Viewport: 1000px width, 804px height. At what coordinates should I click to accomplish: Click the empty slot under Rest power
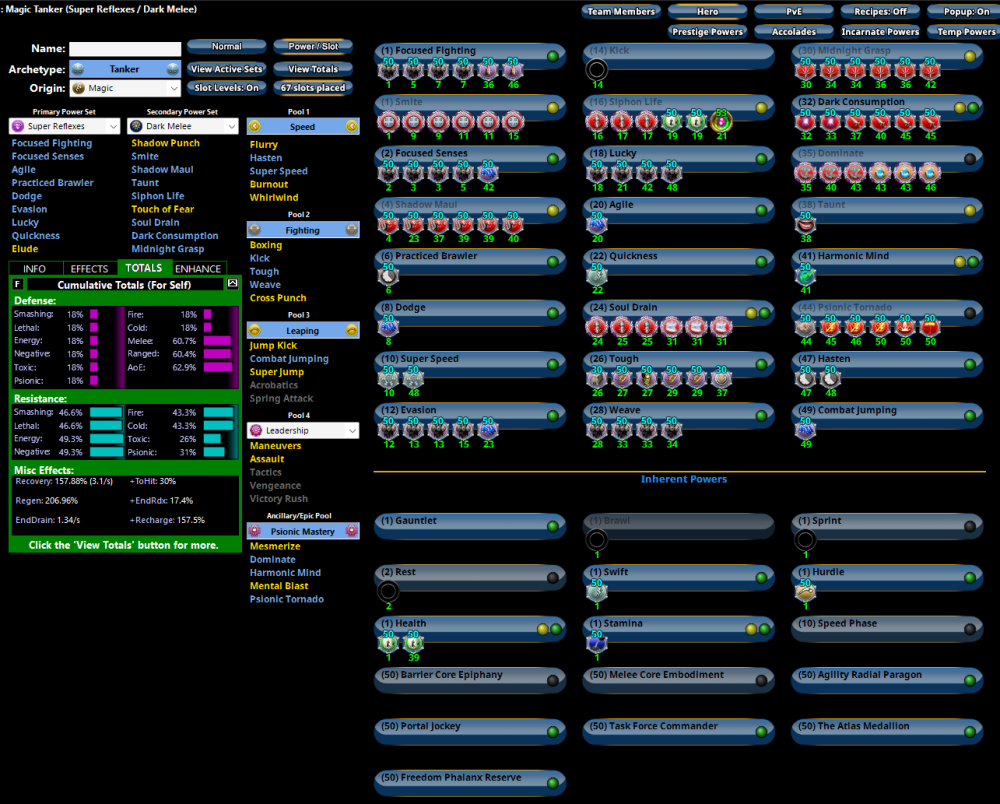point(388,591)
